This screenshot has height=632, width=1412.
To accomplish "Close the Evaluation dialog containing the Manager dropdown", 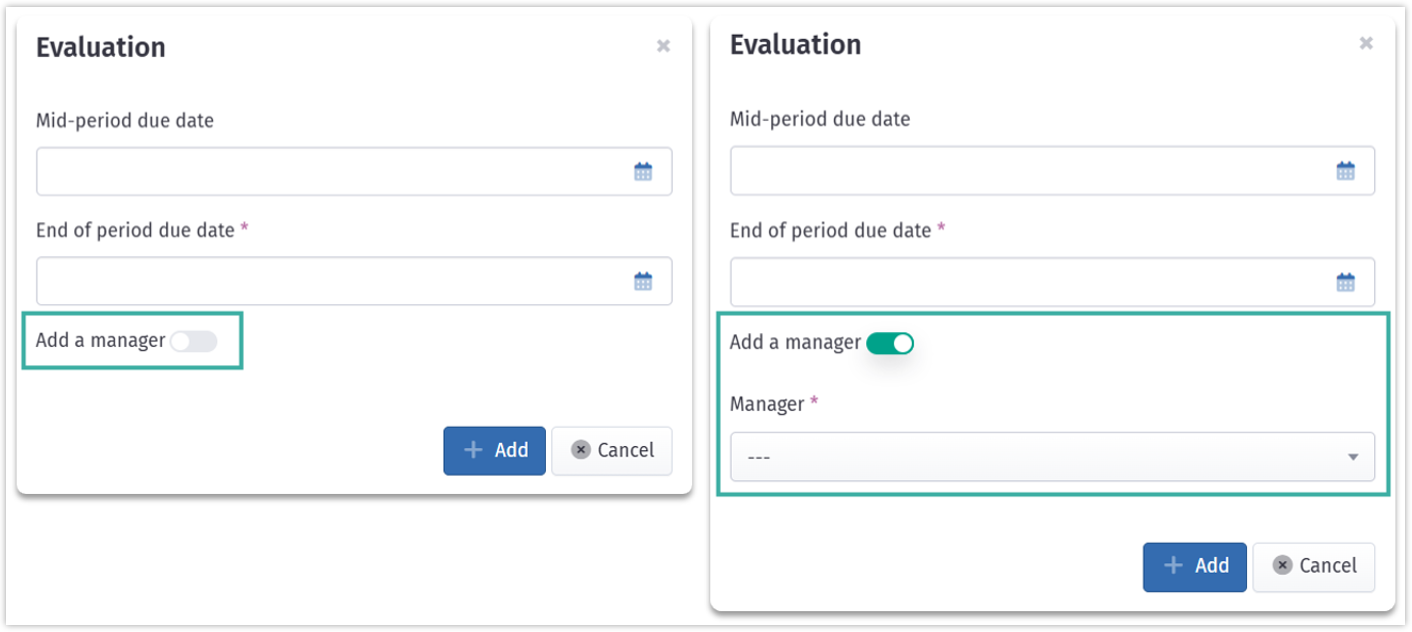I will pyautogui.click(x=1366, y=43).
